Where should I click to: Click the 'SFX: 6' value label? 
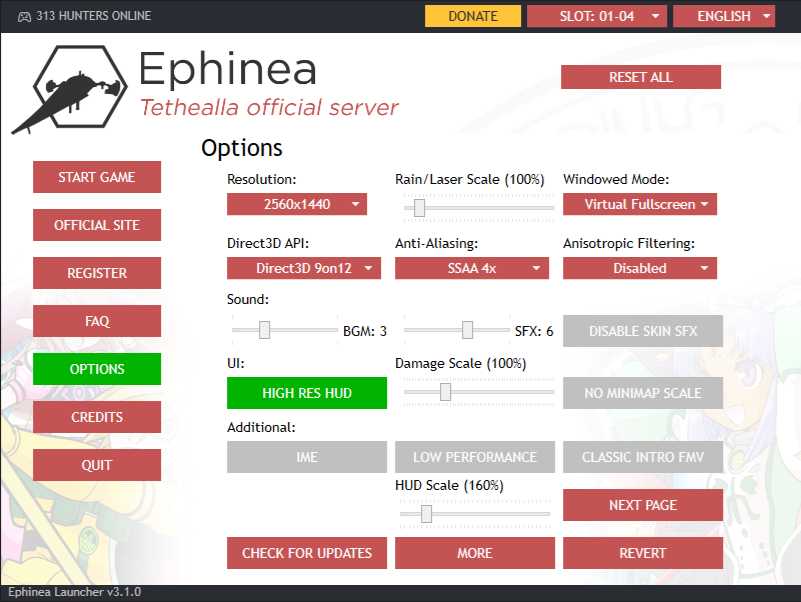[534, 331]
